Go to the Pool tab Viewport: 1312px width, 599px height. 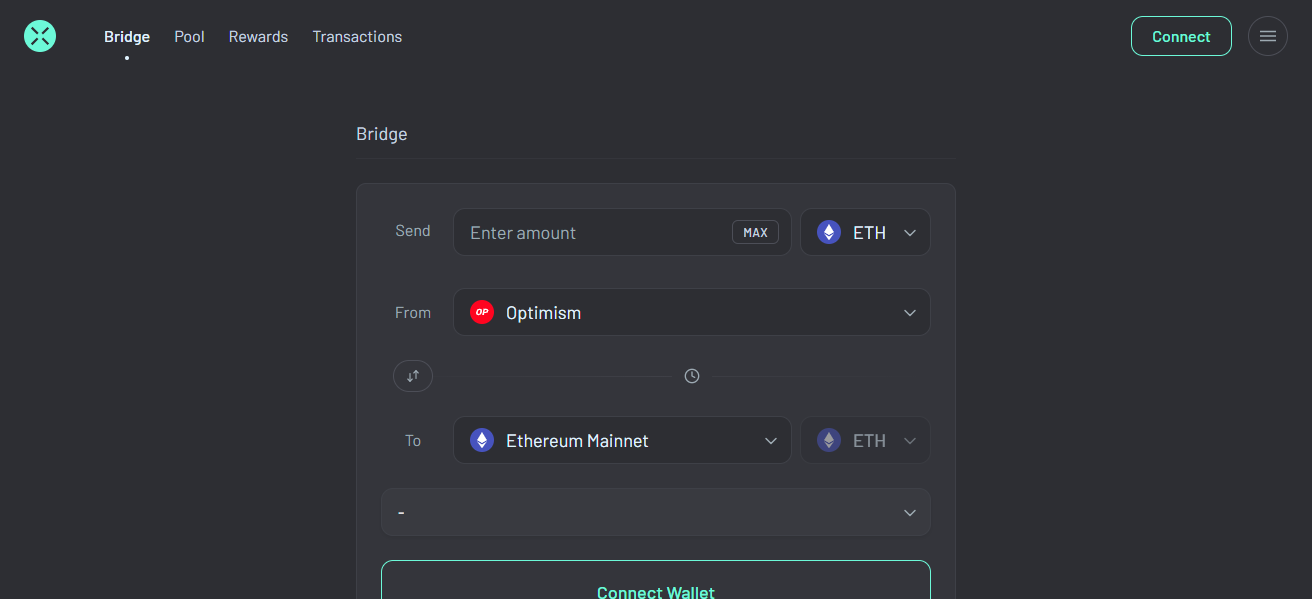(189, 36)
